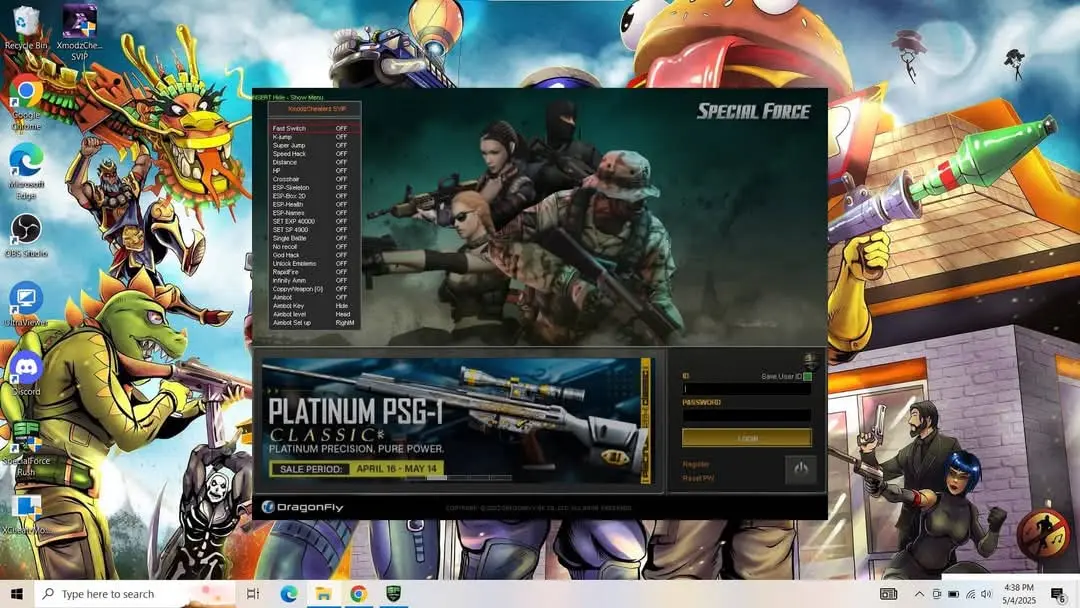Click the cheat menu title header
This screenshot has height=608, width=1080.
pyautogui.click(x=315, y=109)
